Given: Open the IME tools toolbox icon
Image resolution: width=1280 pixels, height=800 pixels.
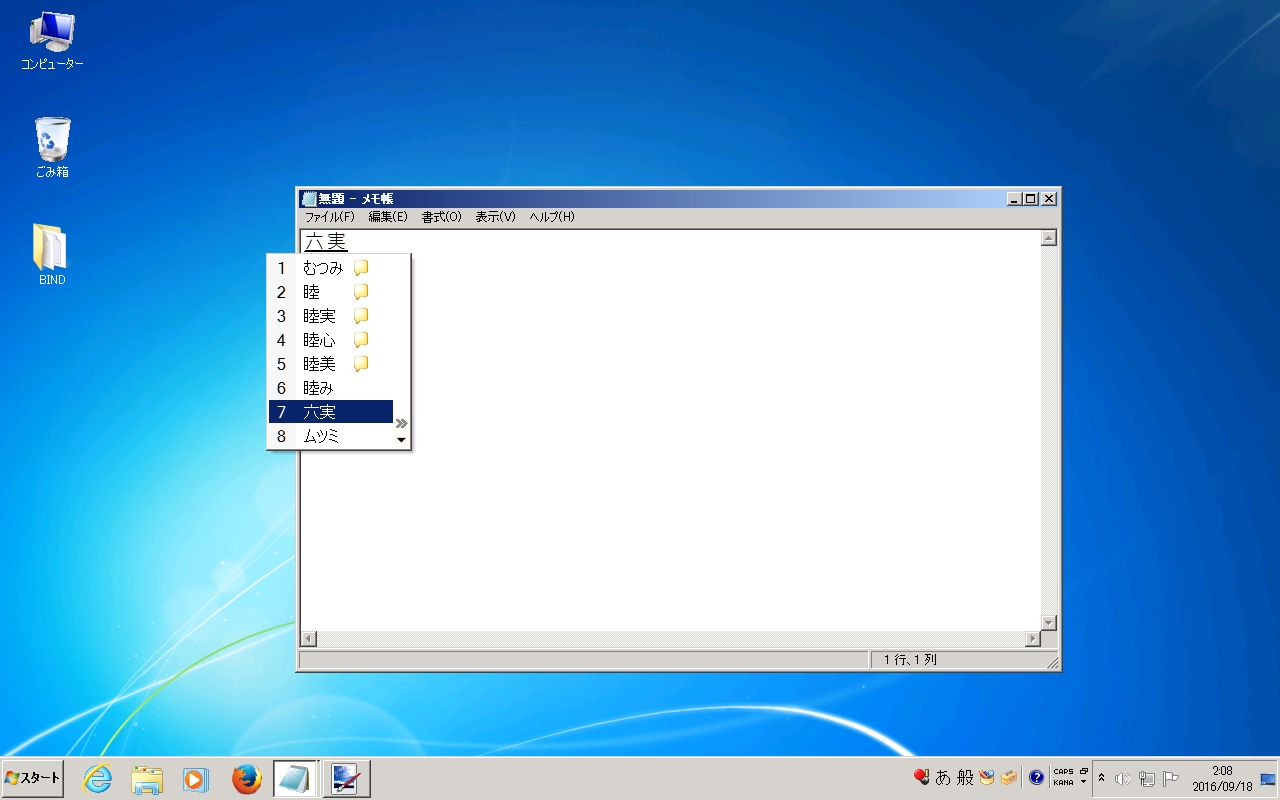Looking at the screenshot, I should 1009,777.
